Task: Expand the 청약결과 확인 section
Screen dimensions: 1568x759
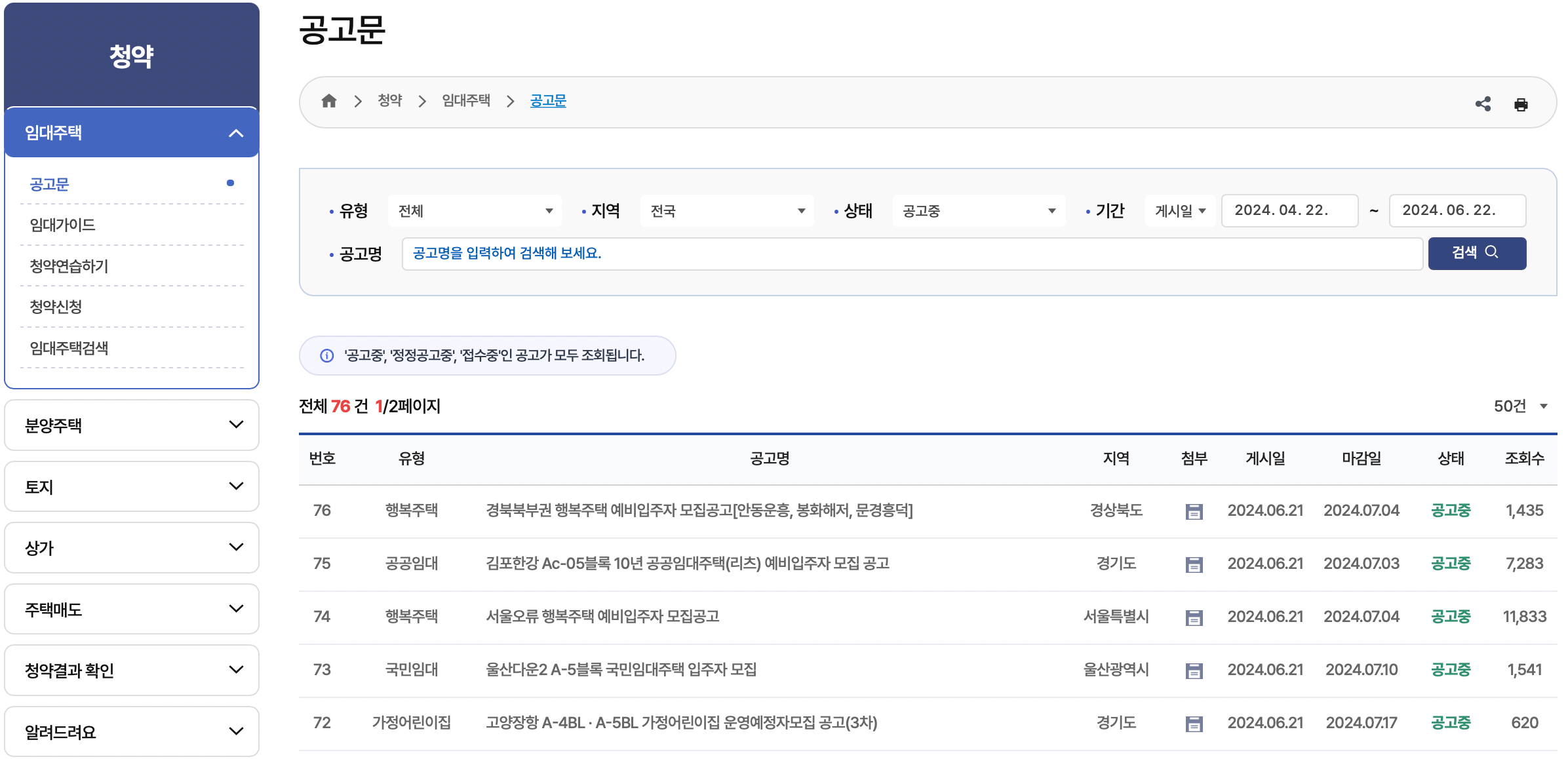Action: [131, 671]
